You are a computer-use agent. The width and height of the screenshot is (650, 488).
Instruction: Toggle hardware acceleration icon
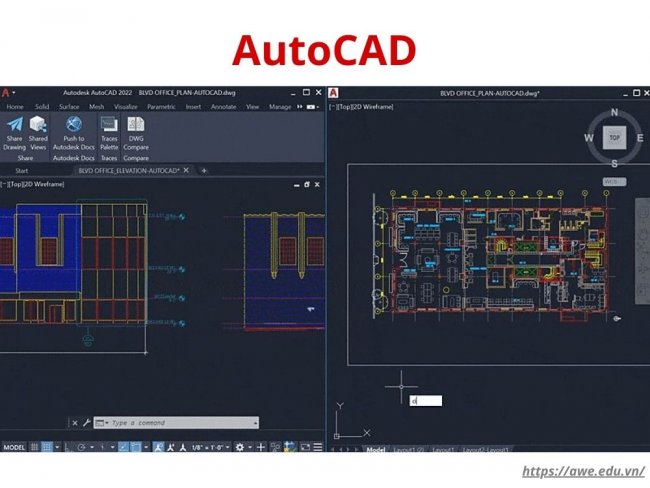pos(290,447)
